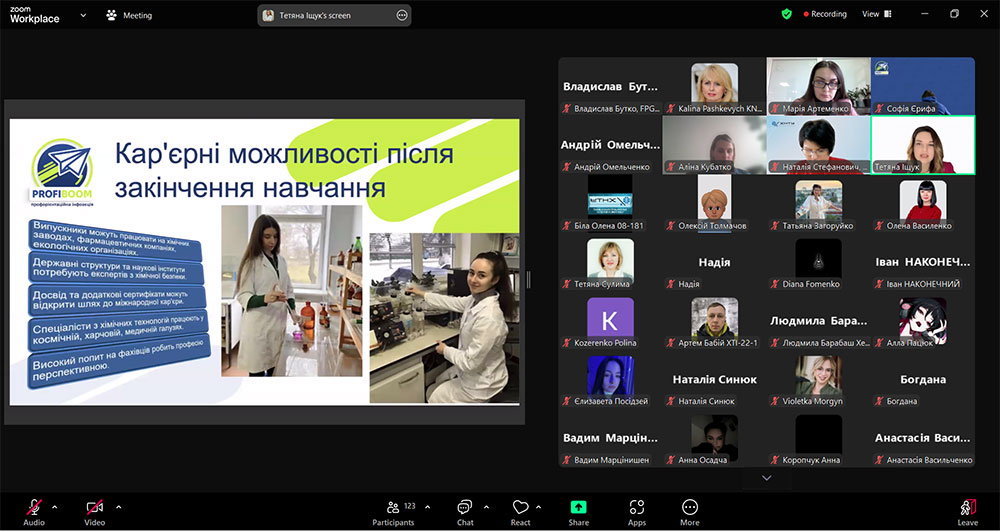
Task: Click muted mic icon beside Коропчук Анна
Action: coord(775,460)
